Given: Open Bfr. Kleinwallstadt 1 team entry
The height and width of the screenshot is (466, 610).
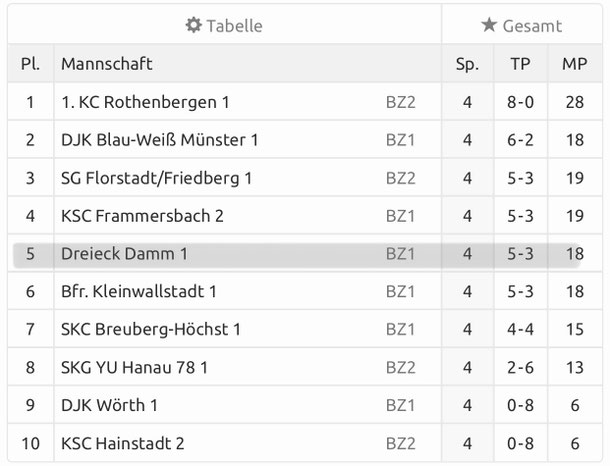Looking at the screenshot, I should point(139,292).
